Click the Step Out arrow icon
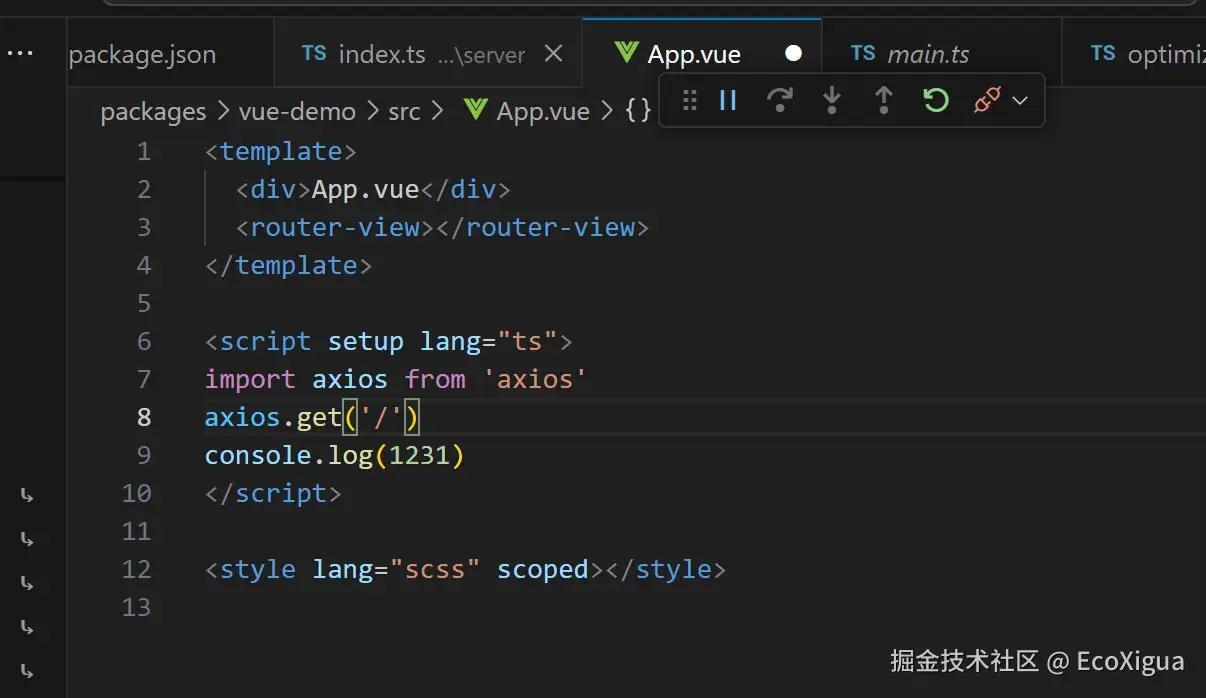This screenshot has height=698, width=1206. tap(883, 100)
